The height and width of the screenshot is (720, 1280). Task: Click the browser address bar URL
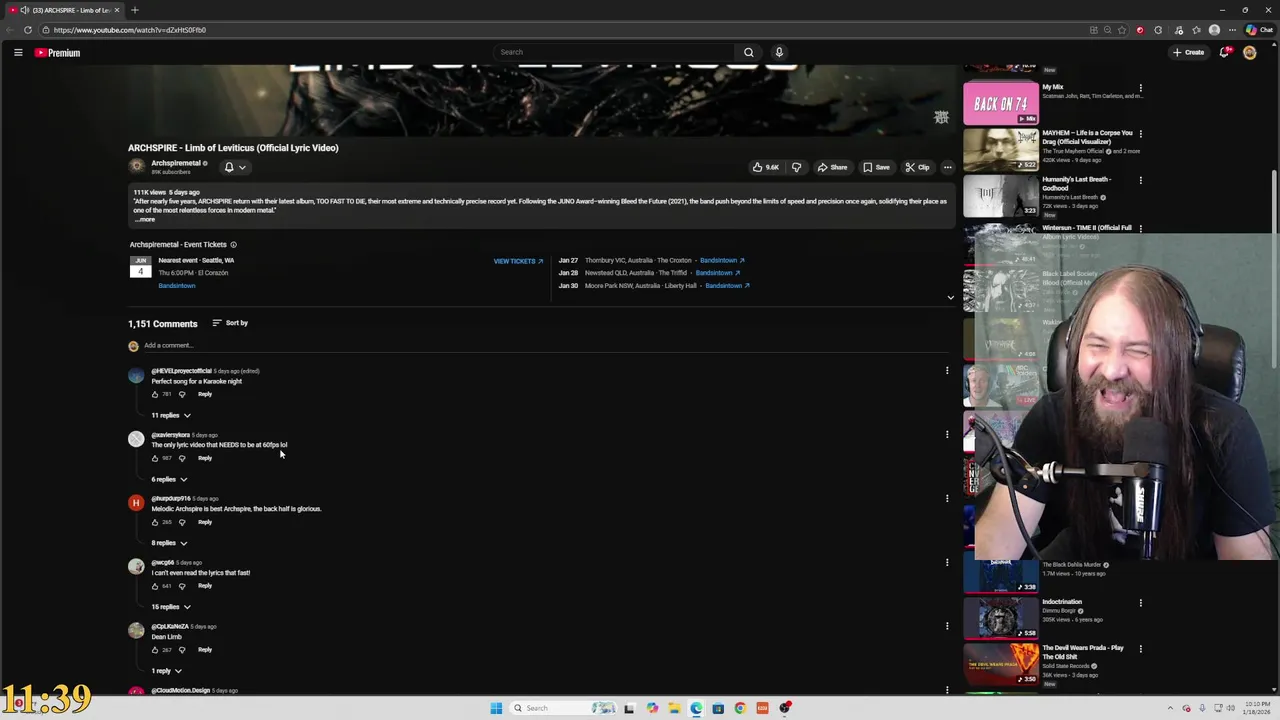pos(130,30)
